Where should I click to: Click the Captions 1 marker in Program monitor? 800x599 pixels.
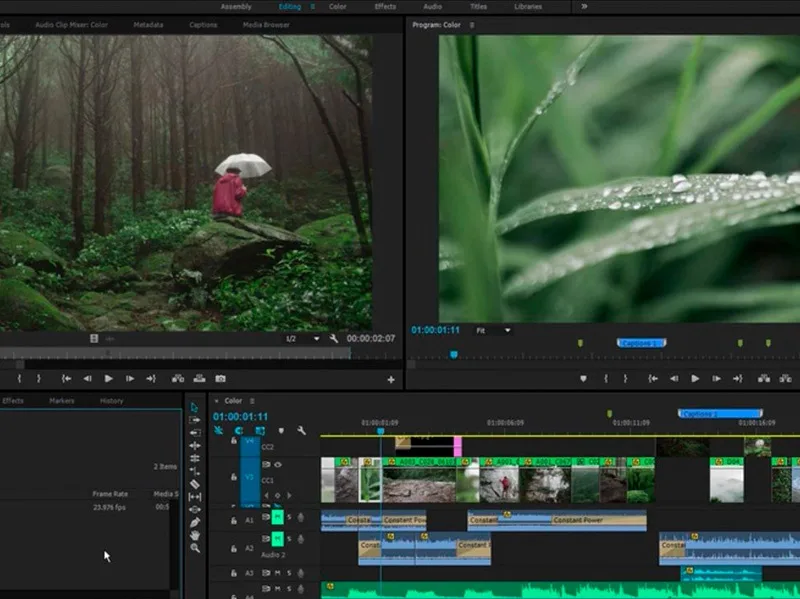641,343
